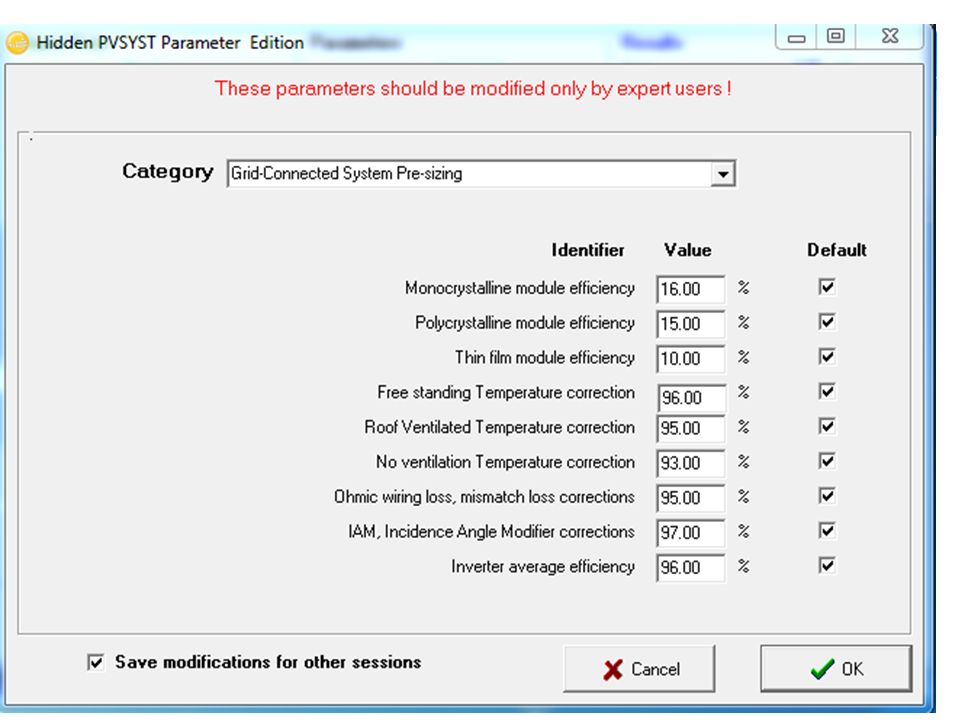
Task: Click the Identifier column header
Action: (x=588, y=250)
